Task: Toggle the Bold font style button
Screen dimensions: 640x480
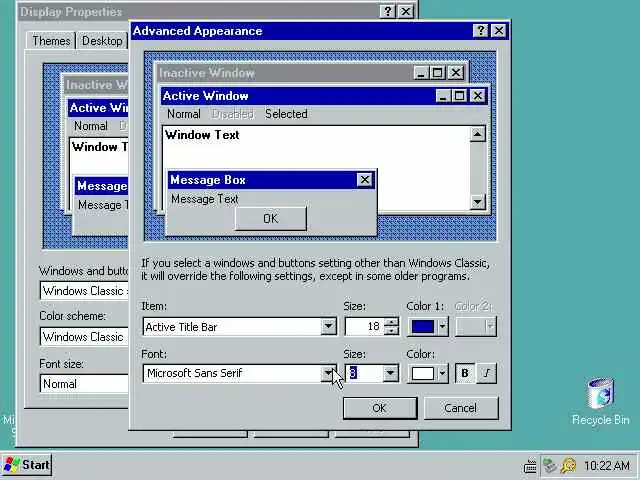Action: pos(465,373)
